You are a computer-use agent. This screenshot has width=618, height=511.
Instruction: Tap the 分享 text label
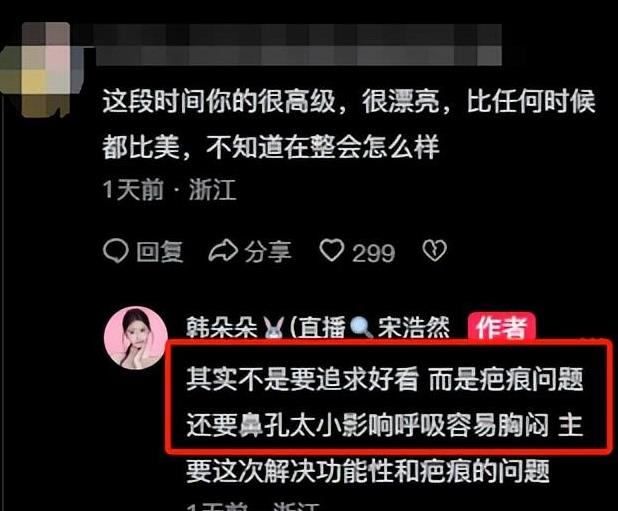click(x=268, y=252)
